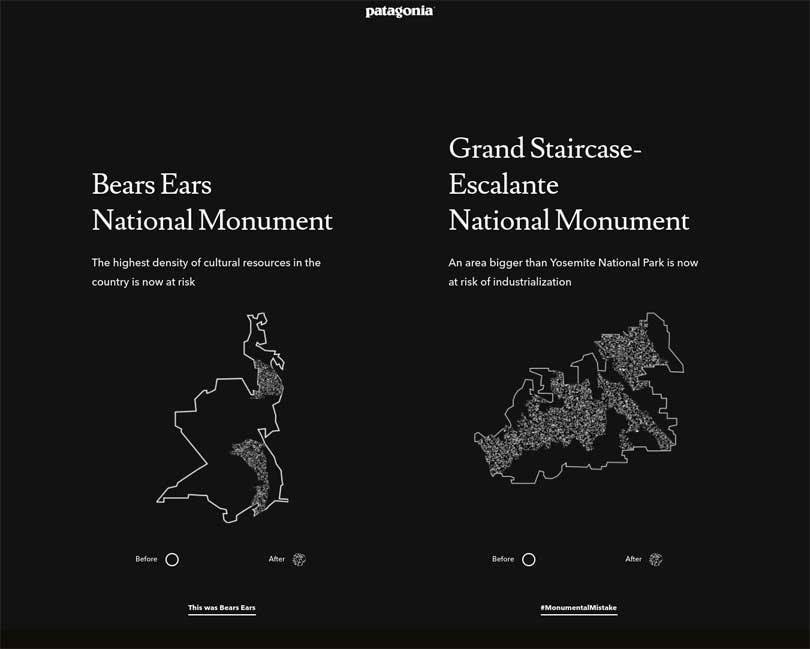Click the Grand Staircase-Escalante National Monument heading

pyautogui.click(x=569, y=184)
